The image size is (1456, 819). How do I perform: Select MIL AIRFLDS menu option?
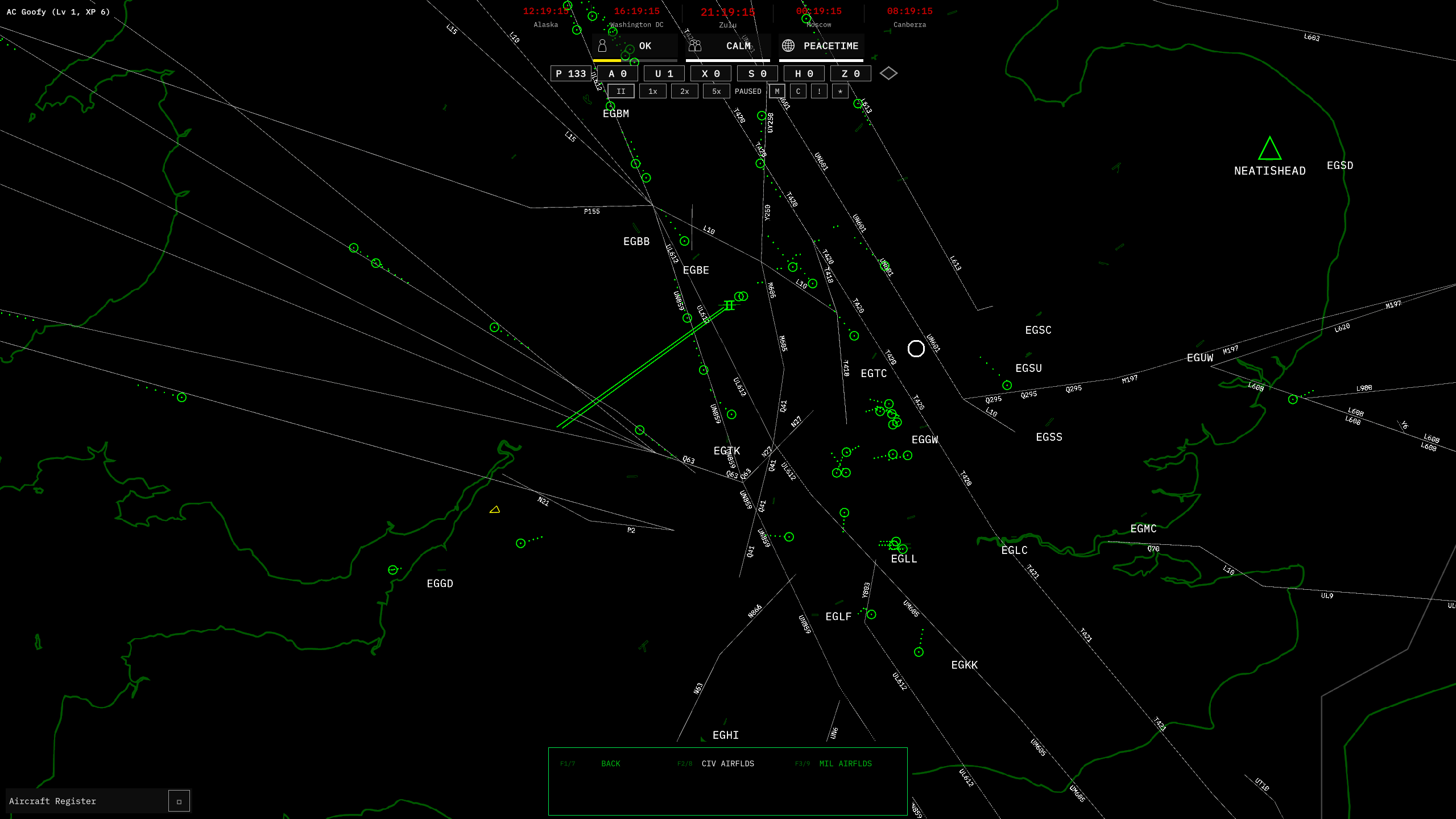click(x=845, y=764)
